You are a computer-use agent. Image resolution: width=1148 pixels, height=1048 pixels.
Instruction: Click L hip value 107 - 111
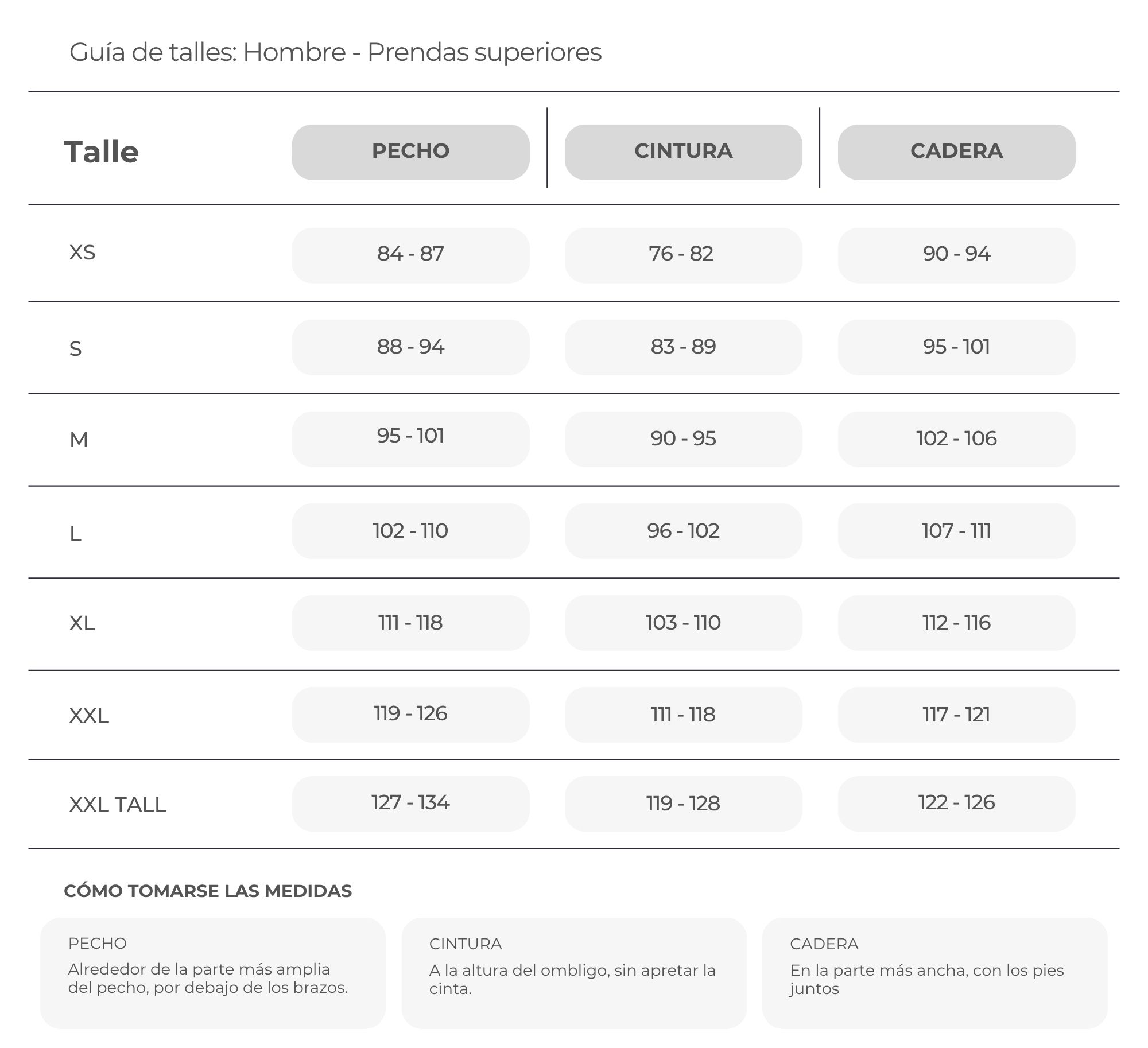pyautogui.click(x=956, y=531)
